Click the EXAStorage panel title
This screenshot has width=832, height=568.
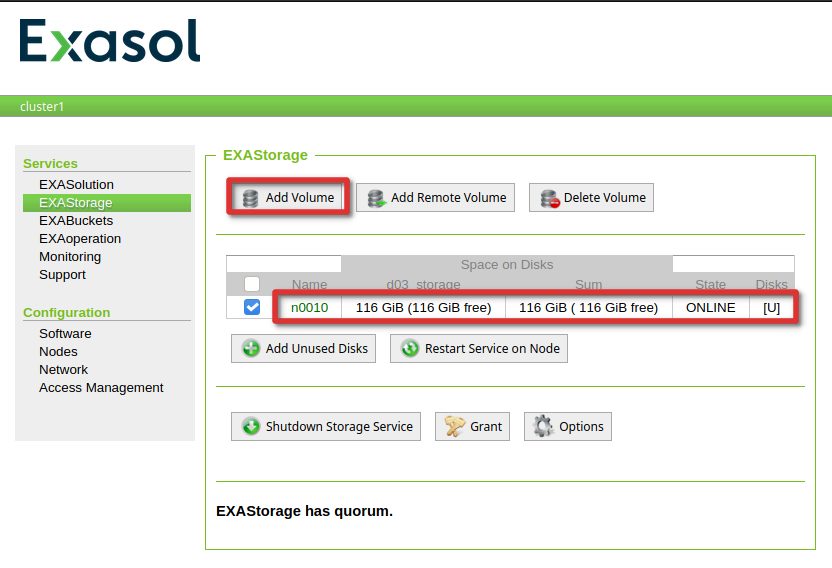point(265,155)
